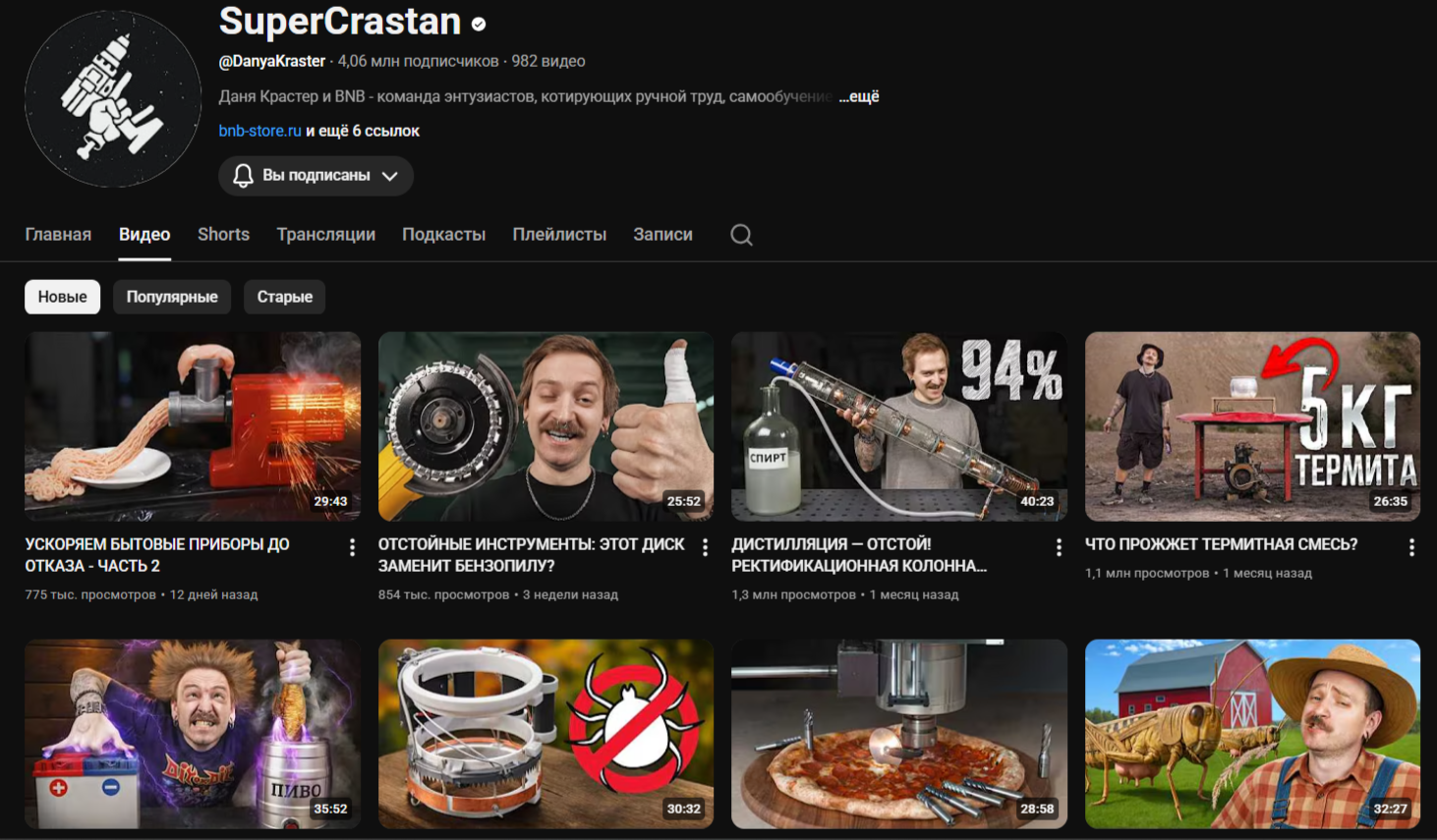Click the @DanyaKraster channel handle
The width and height of the screenshot is (1437, 840).
pos(272,61)
